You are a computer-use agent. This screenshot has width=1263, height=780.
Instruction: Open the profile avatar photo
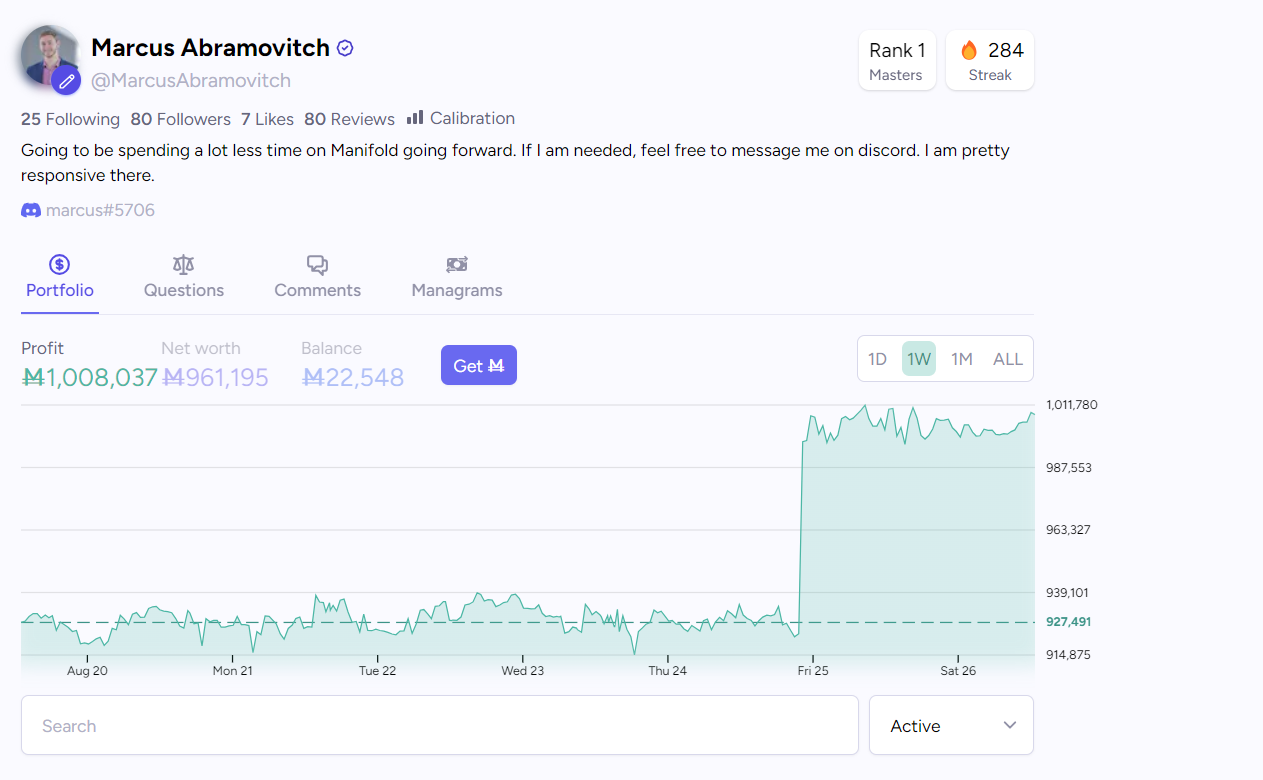pos(50,56)
